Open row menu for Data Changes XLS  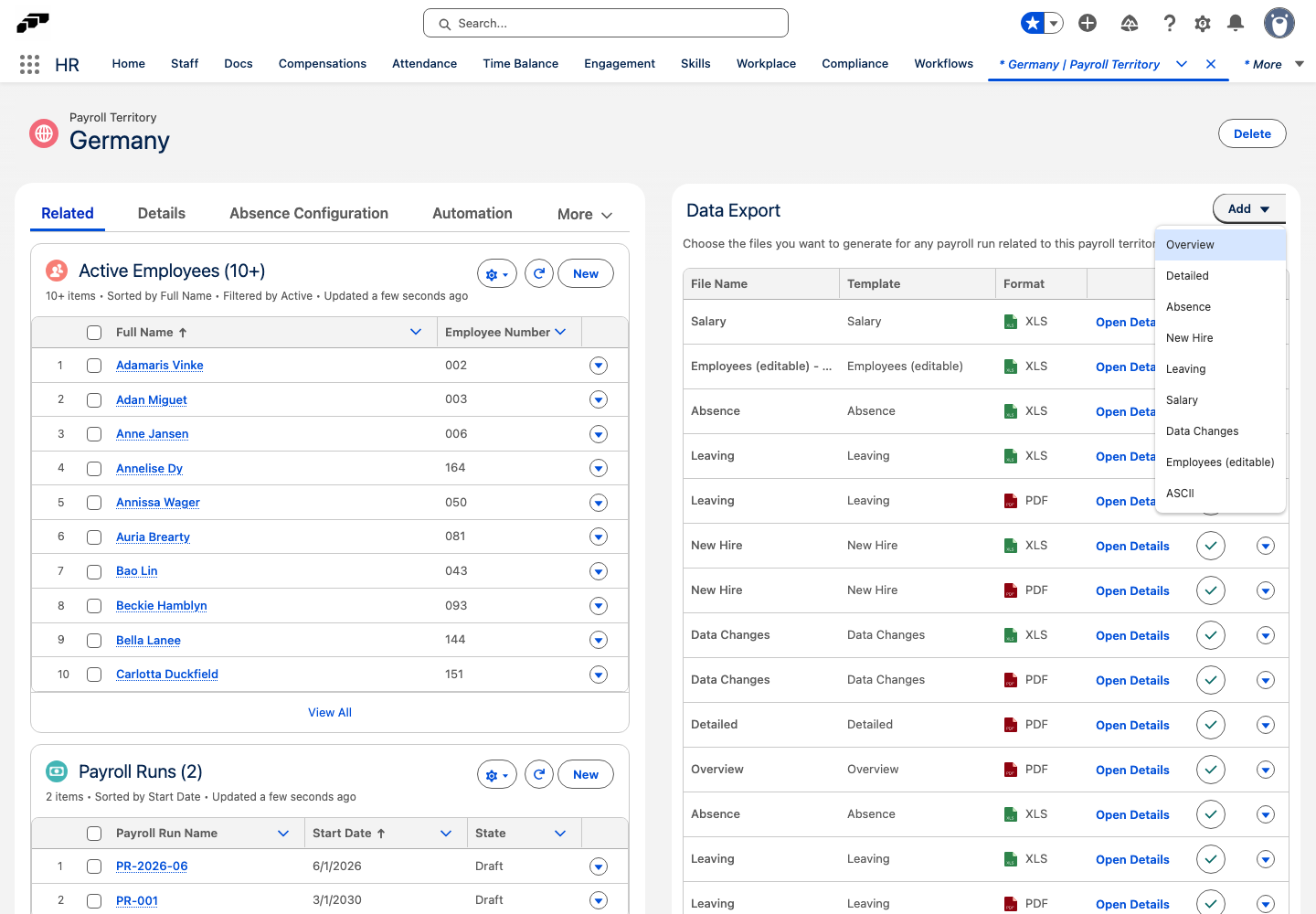[x=1266, y=635]
